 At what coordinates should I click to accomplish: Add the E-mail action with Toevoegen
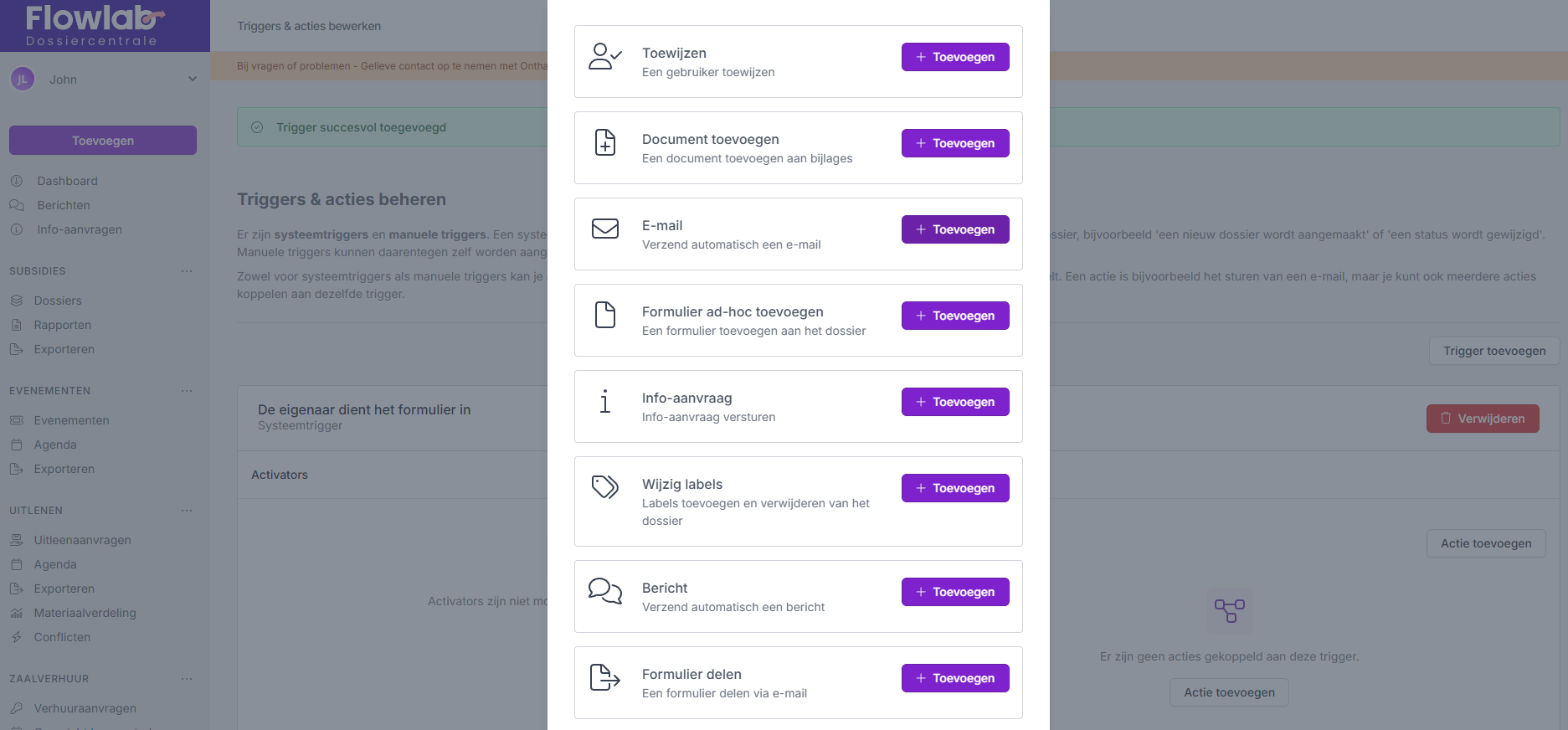(x=955, y=229)
